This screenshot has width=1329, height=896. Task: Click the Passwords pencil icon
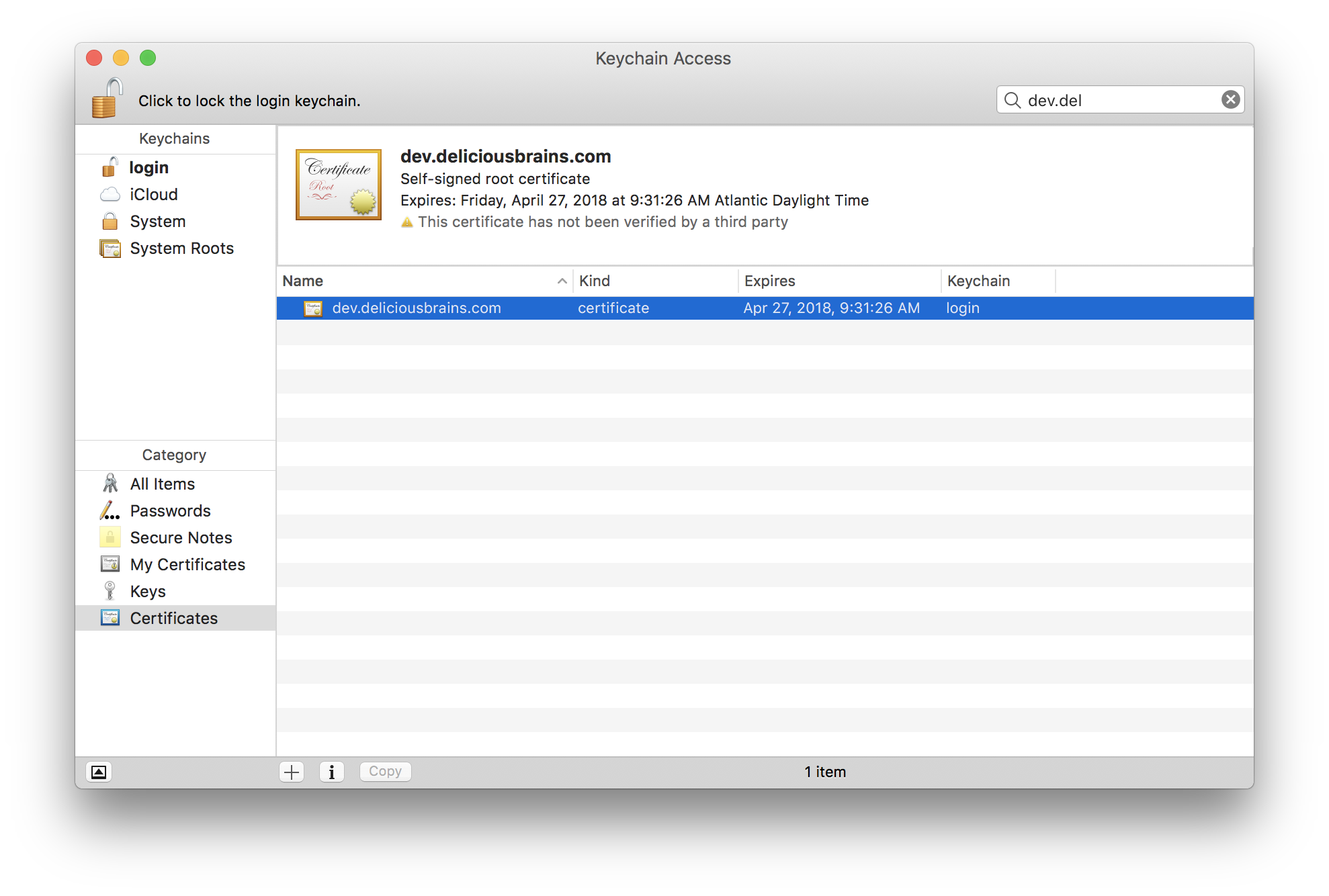(110, 511)
